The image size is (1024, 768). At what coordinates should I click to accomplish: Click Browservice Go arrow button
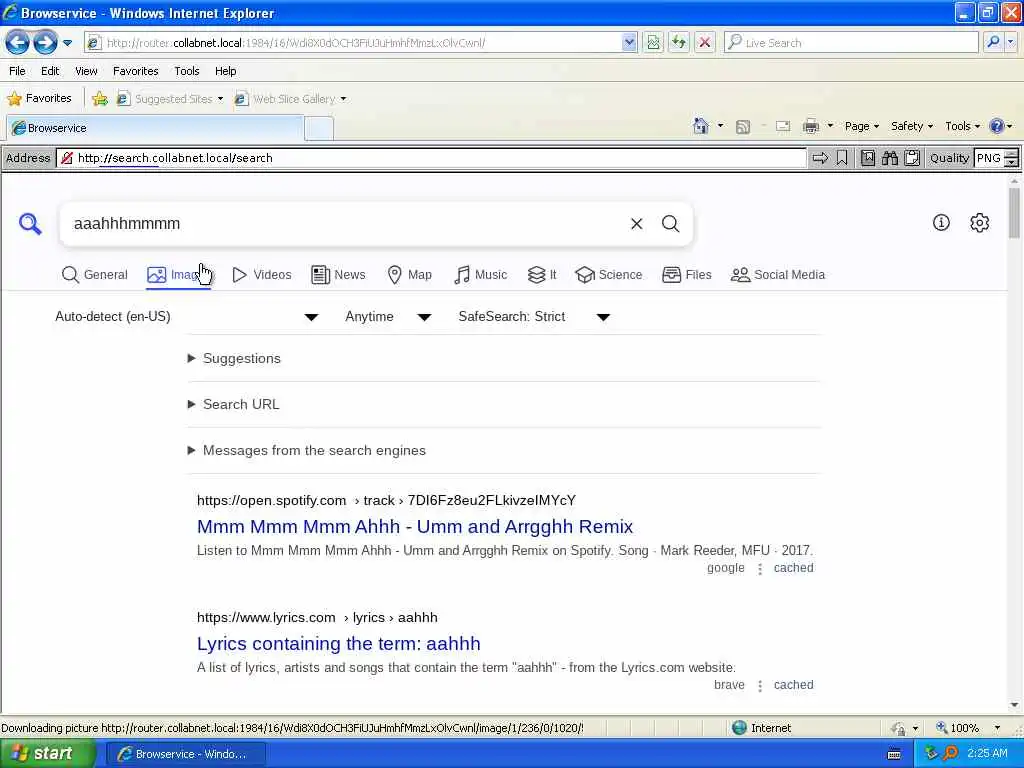(x=820, y=158)
